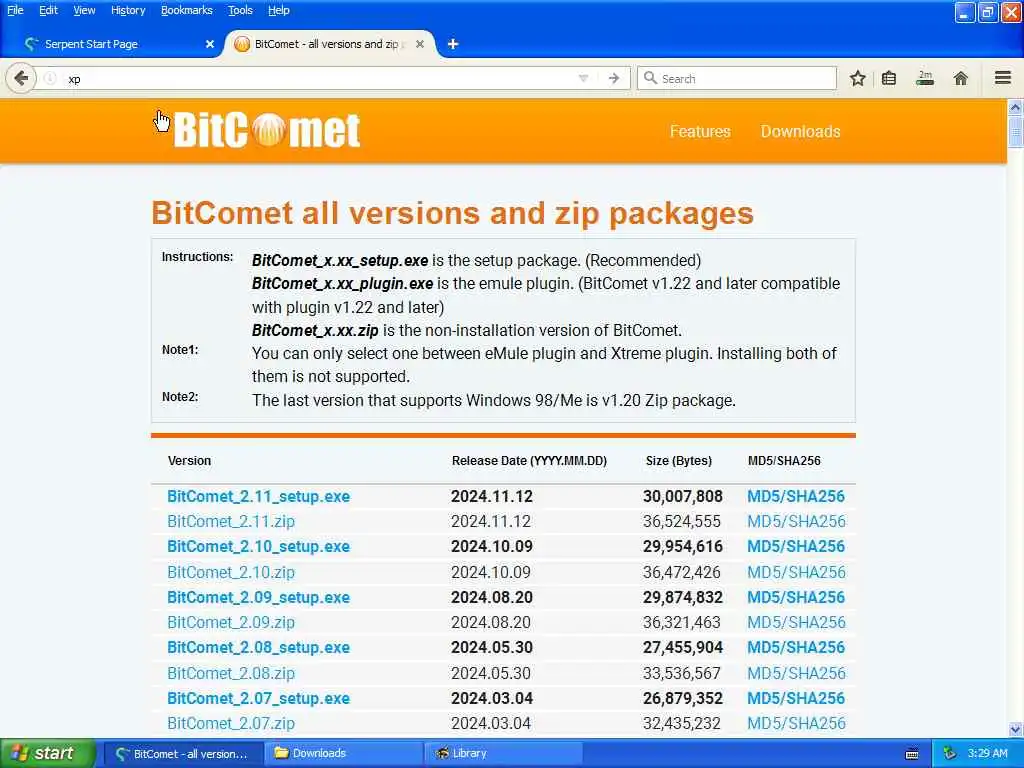Close the BitComet versions tab
Screen dimensions: 1024x768
point(420,44)
